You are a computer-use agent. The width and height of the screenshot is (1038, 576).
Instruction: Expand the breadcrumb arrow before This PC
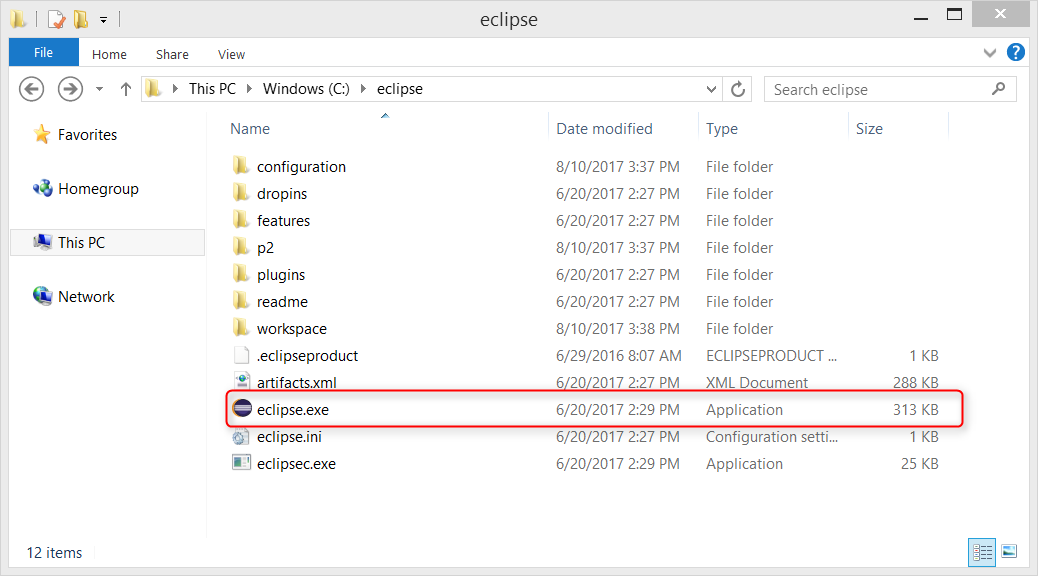click(x=175, y=89)
